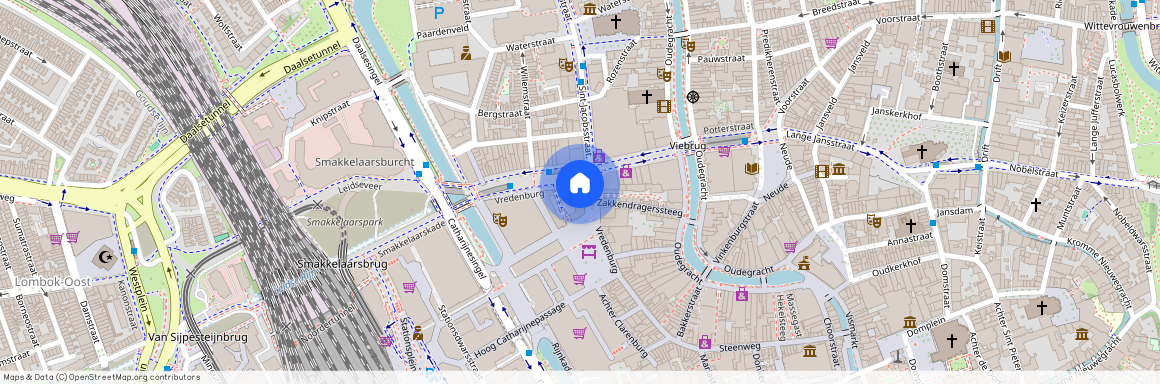The height and width of the screenshot is (384, 1160).
Task: Click the theatre masks icon on Annastraat
Action: [x=874, y=220]
